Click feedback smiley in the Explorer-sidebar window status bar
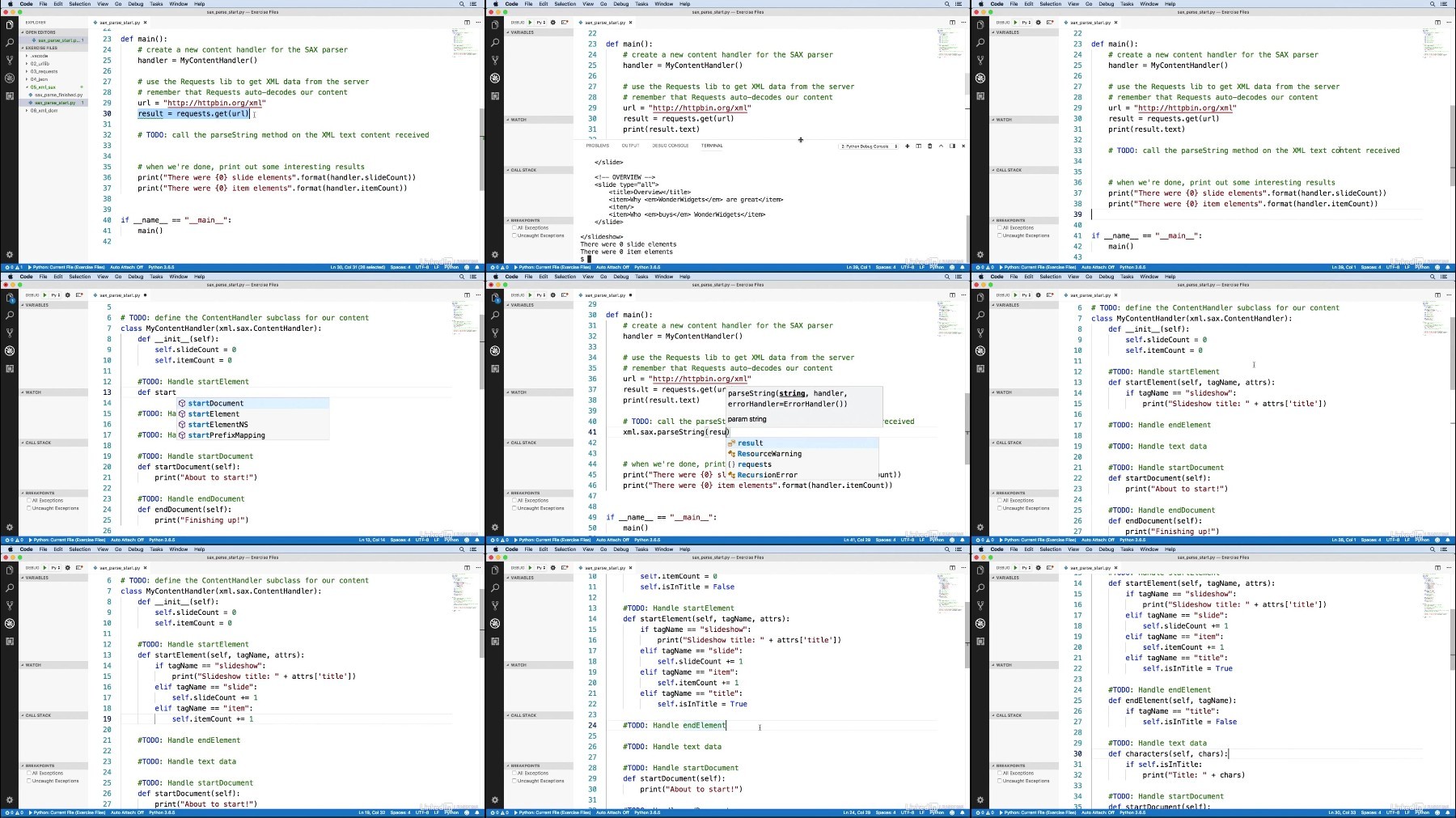The width and height of the screenshot is (1456, 818). [x=467, y=267]
